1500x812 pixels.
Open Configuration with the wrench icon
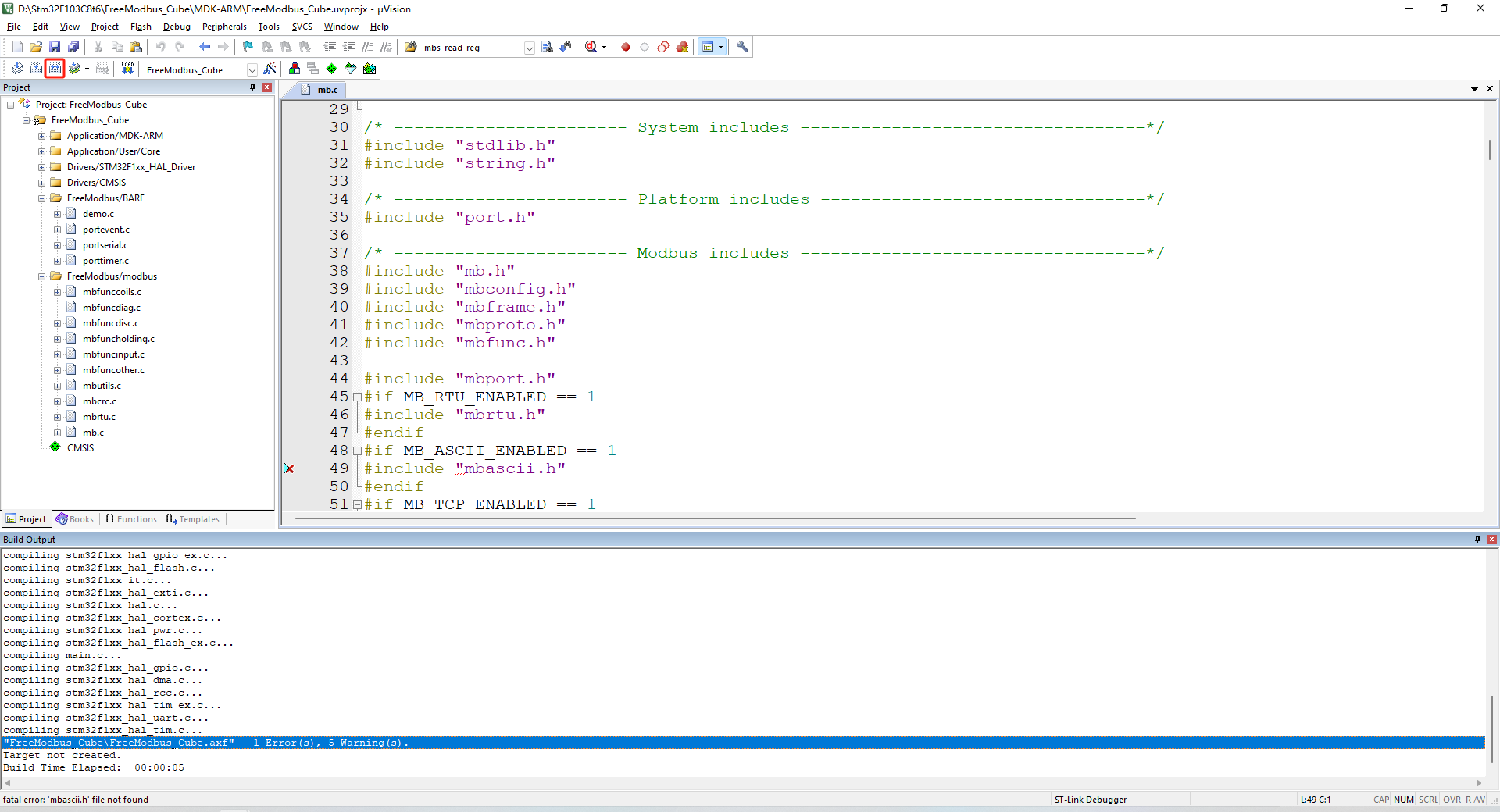pos(742,47)
